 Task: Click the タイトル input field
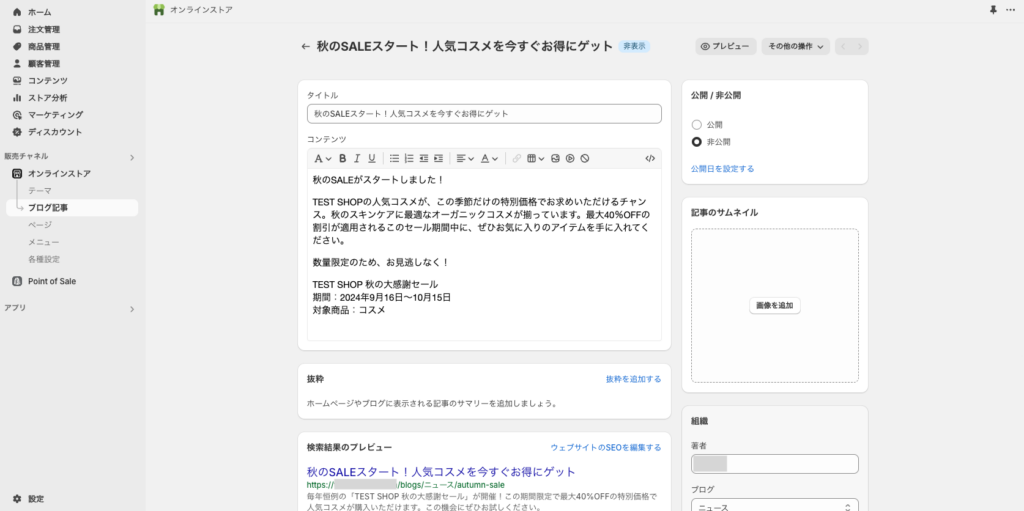click(484, 114)
